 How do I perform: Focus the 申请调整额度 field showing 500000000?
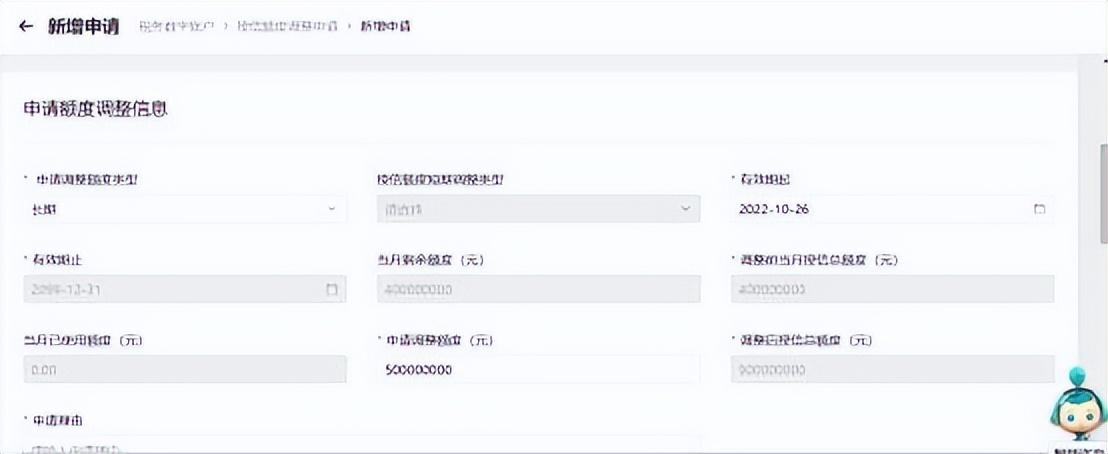[x=538, y=369]
